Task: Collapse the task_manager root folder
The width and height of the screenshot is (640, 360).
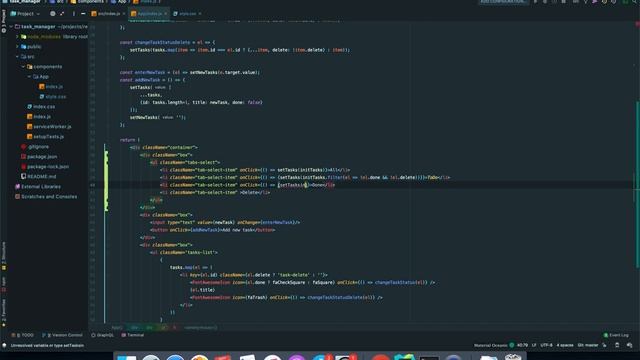Action: coord(11,27)
